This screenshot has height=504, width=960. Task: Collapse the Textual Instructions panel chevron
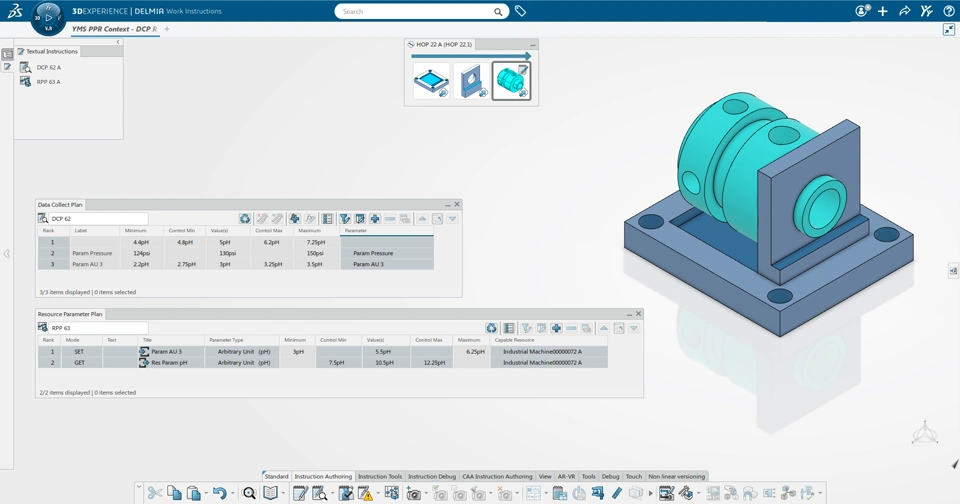coord(118,42)
